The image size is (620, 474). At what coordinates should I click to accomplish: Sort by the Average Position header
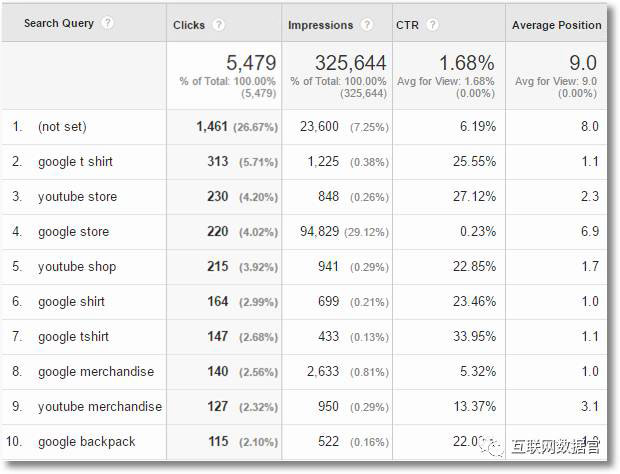556,25
